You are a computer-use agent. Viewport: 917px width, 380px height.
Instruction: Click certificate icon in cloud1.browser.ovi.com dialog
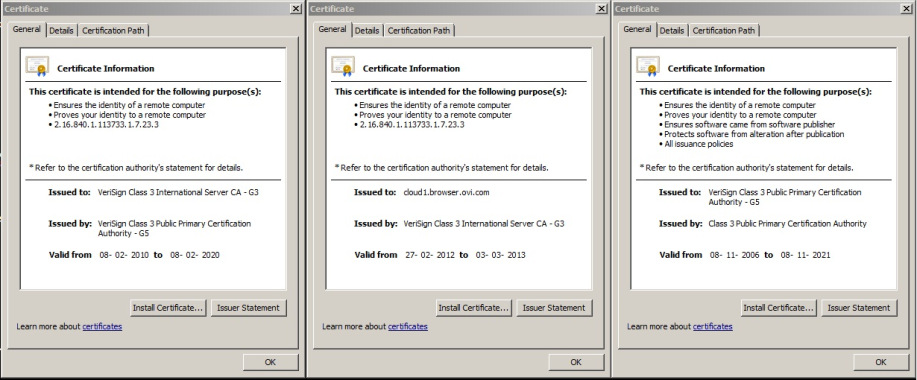343,66
